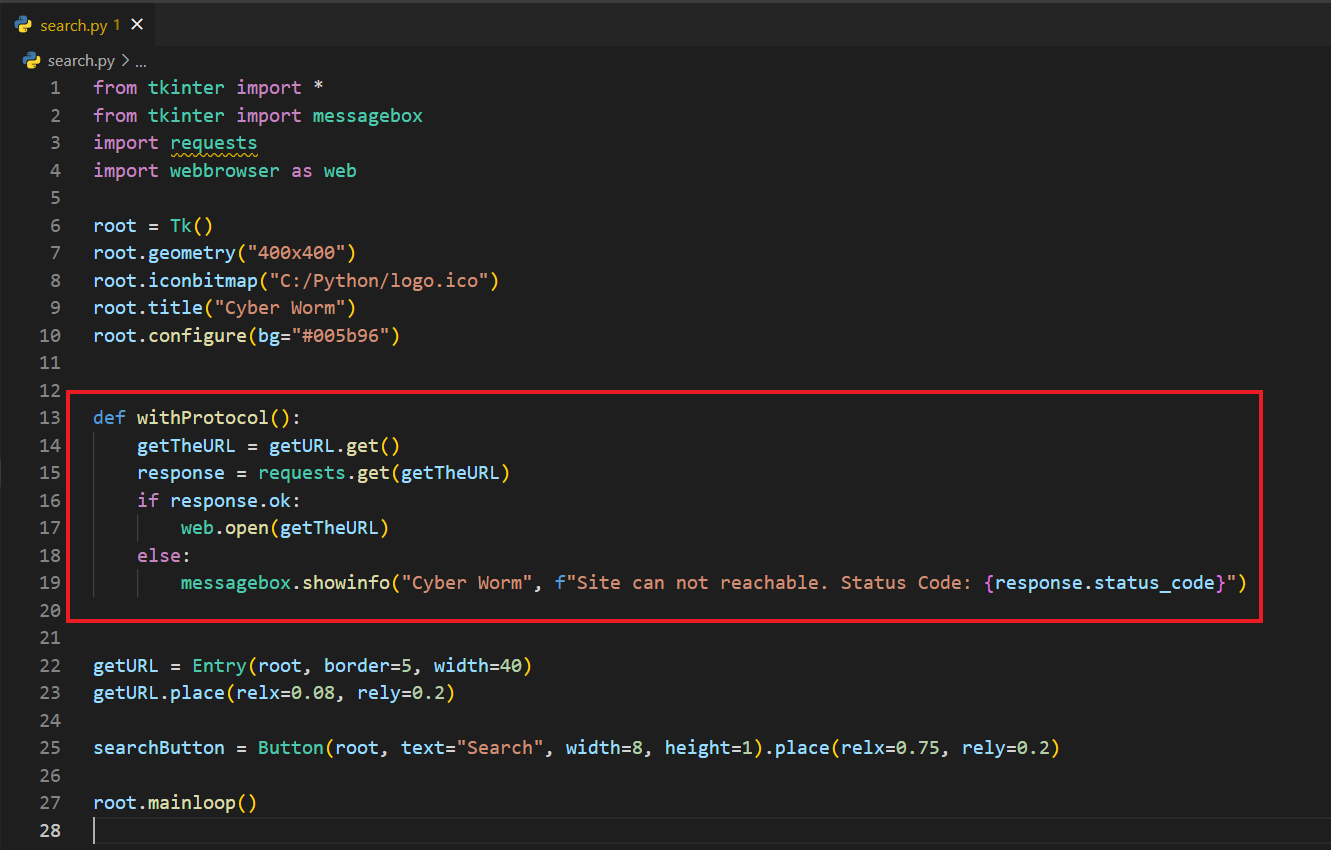Select the search.py tab label
Viewport: 1331px width, 850px height.
tap(73, 25)
